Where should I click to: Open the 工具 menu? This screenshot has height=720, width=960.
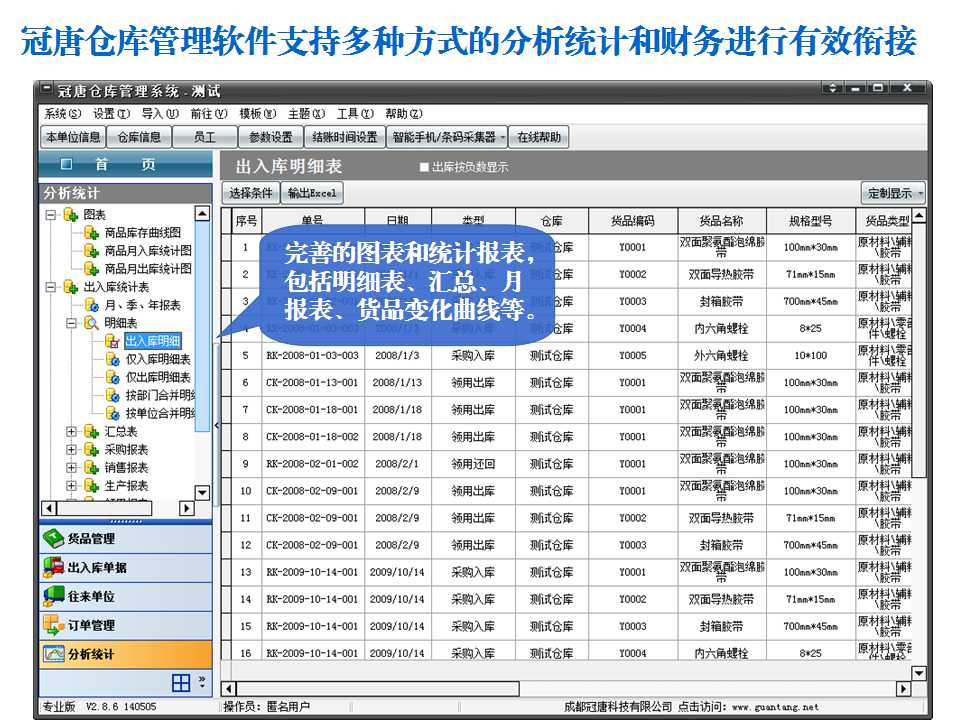tap(354, 114)
